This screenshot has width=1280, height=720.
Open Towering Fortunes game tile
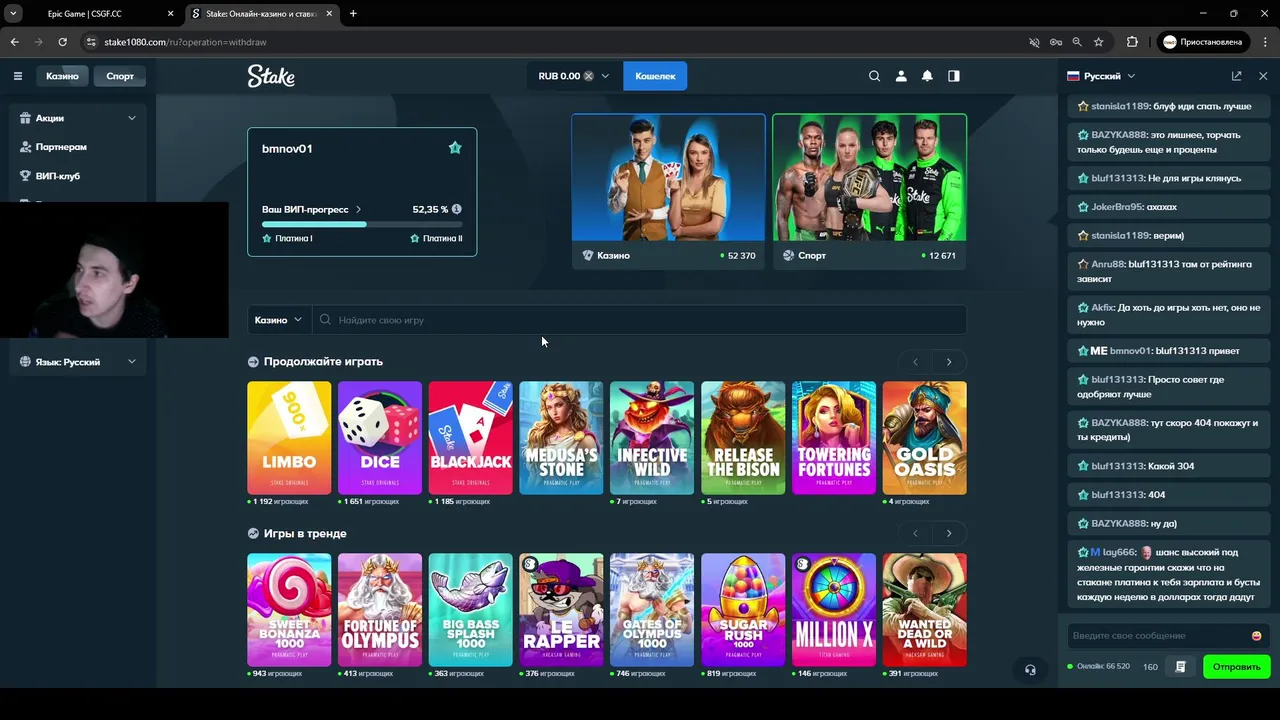834,438
